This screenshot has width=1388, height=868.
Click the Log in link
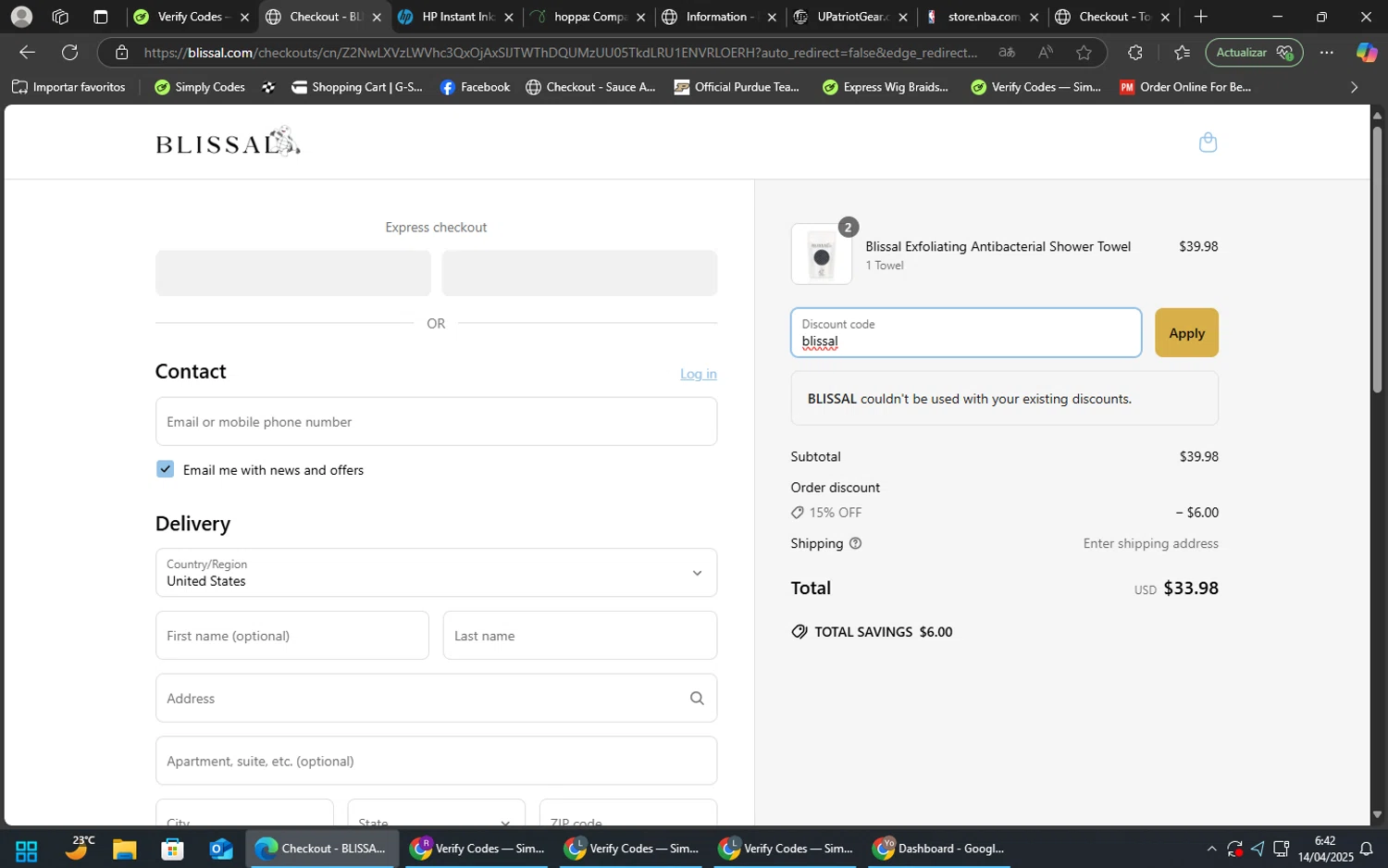pyautogui.click(x=698, y=374)
